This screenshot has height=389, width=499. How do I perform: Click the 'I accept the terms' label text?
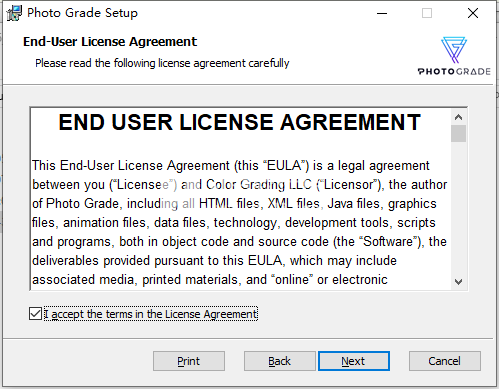(151, 314)
